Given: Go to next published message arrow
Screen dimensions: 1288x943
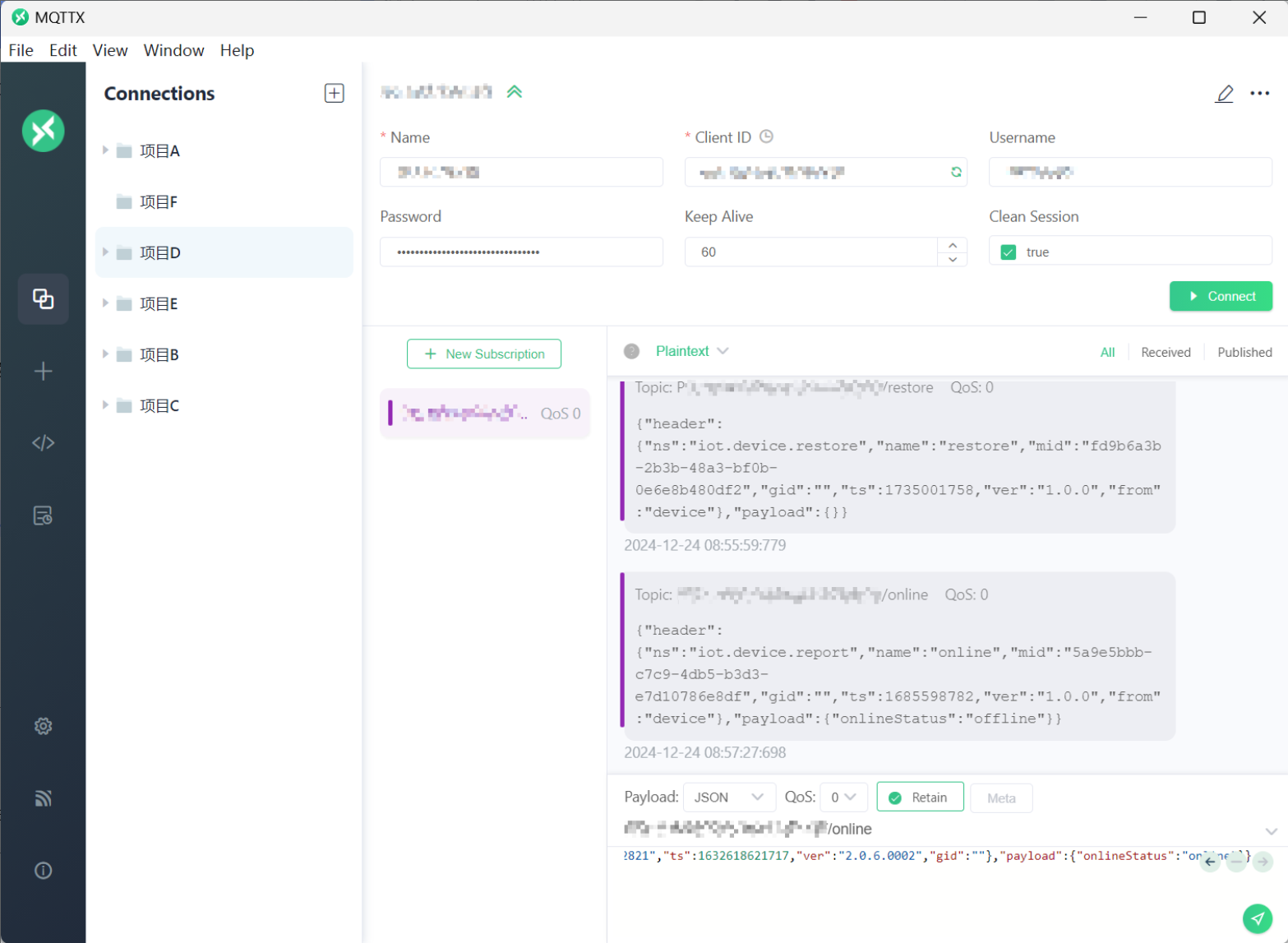Looking at the screenshot, I should (1263, 862).
